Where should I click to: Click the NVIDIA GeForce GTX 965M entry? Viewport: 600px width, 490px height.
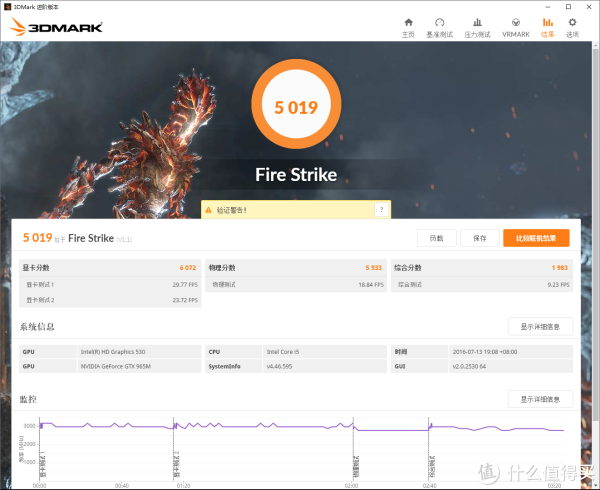pyautogui.click(x=116, y=366)
